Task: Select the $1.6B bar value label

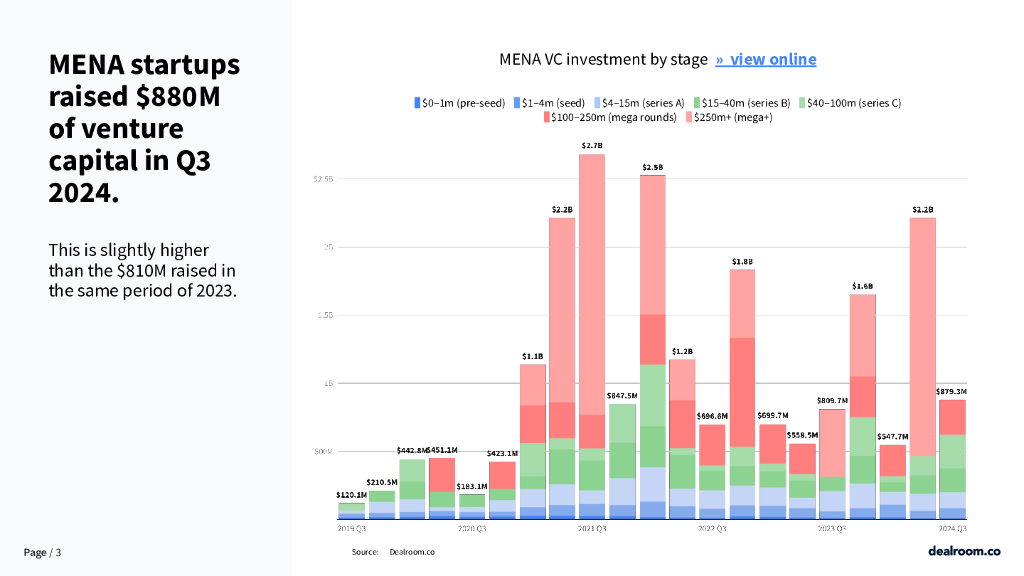Action: tap(862, 286)
